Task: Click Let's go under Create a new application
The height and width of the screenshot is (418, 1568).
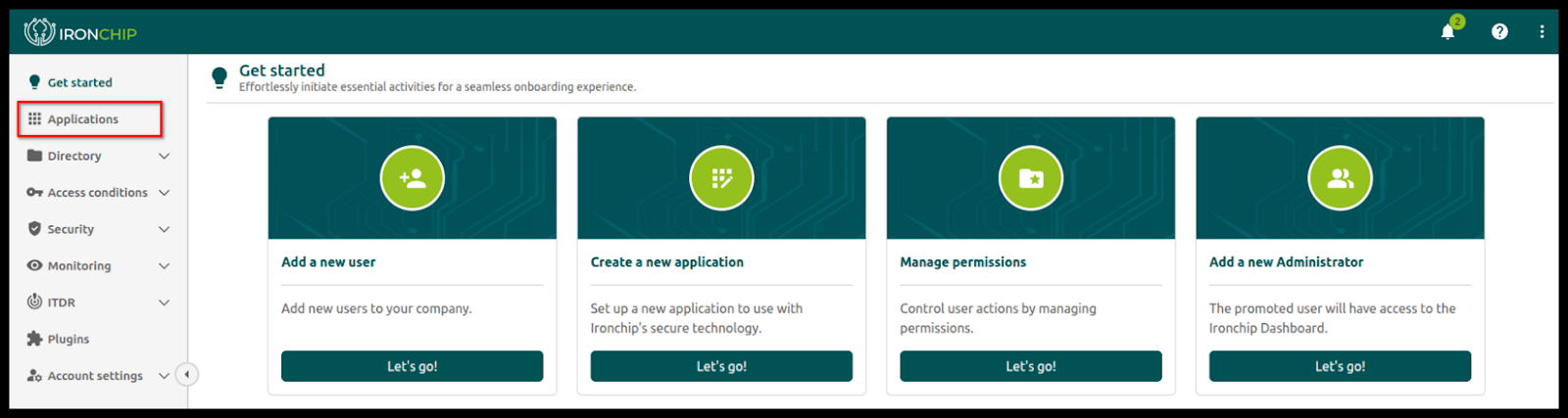Action: (x=721, y=366)
